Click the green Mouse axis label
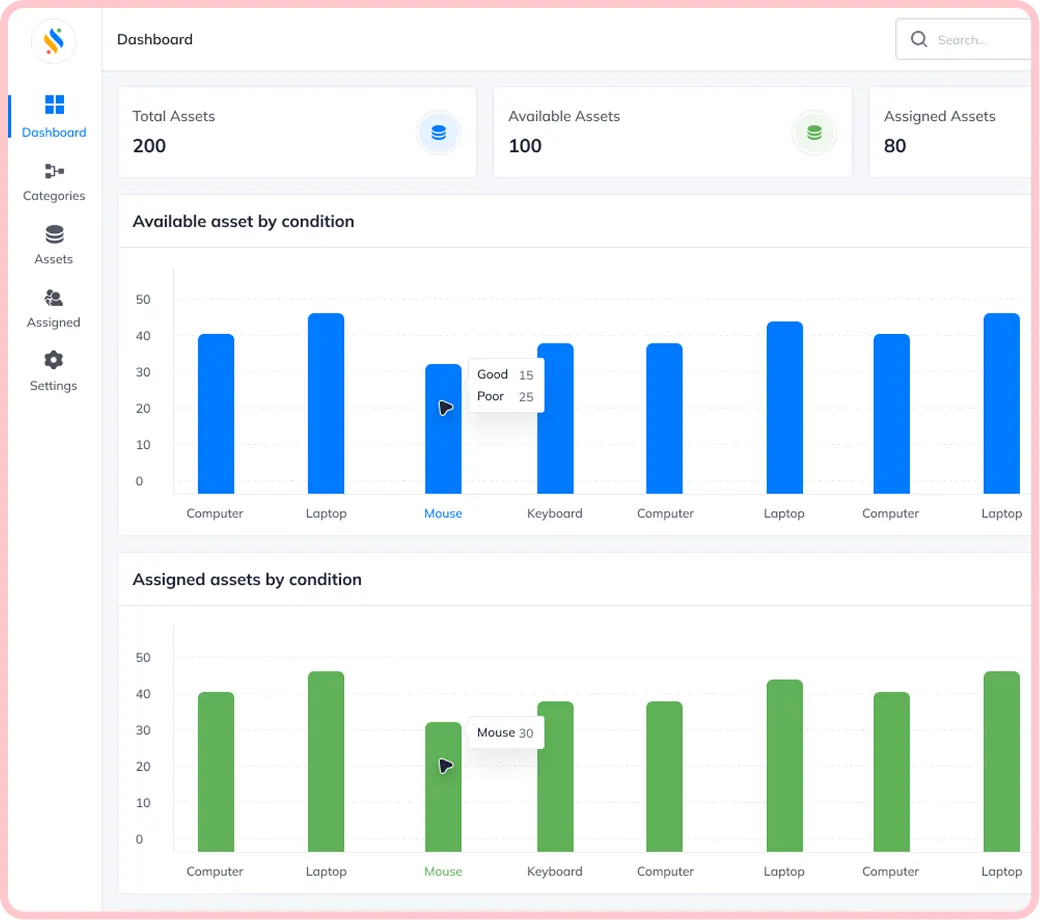The image size is (1040, 920). pos(443,872)
